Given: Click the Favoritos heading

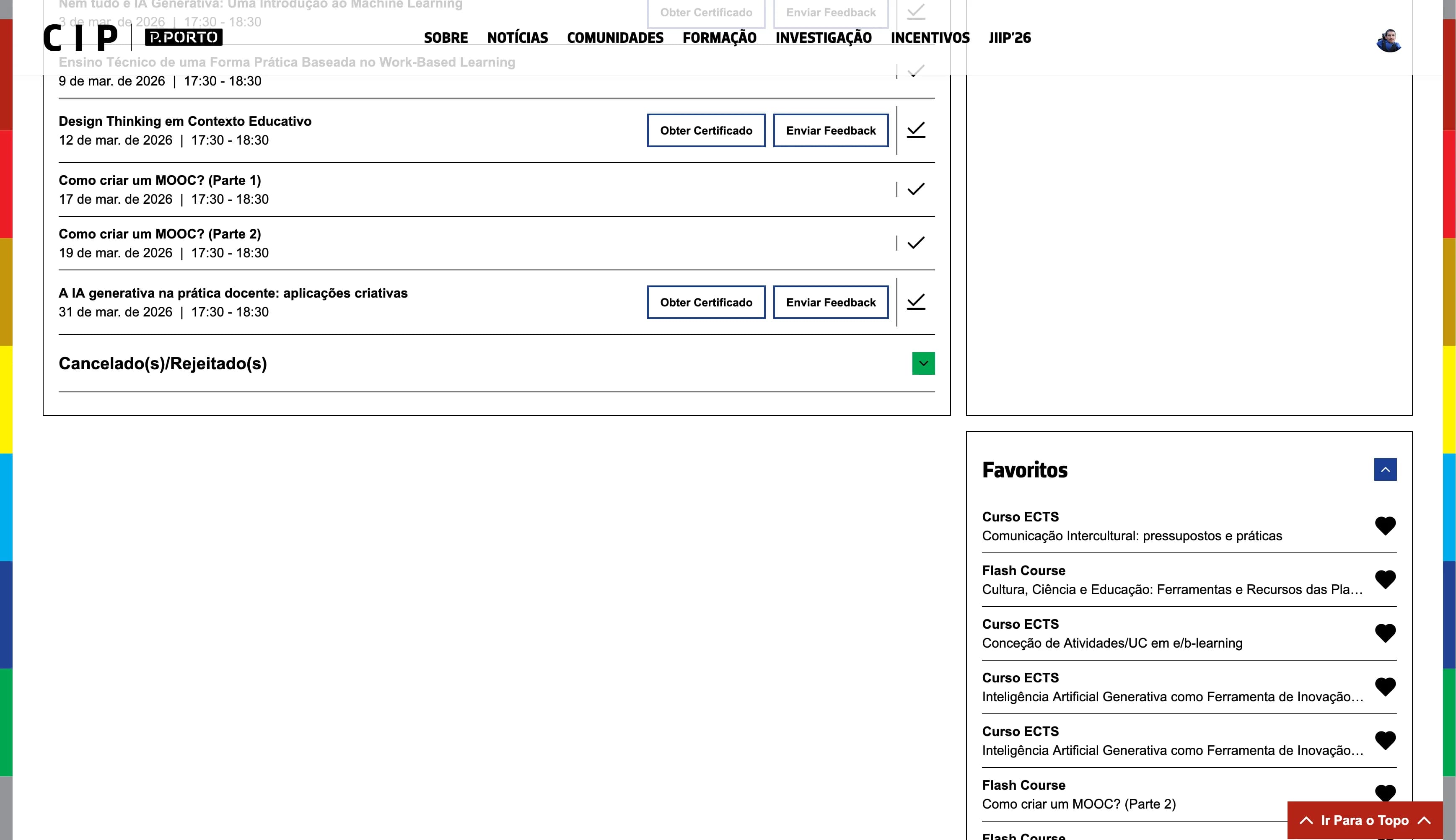Looking at the screenshot, I should (x=1024, y=470).
